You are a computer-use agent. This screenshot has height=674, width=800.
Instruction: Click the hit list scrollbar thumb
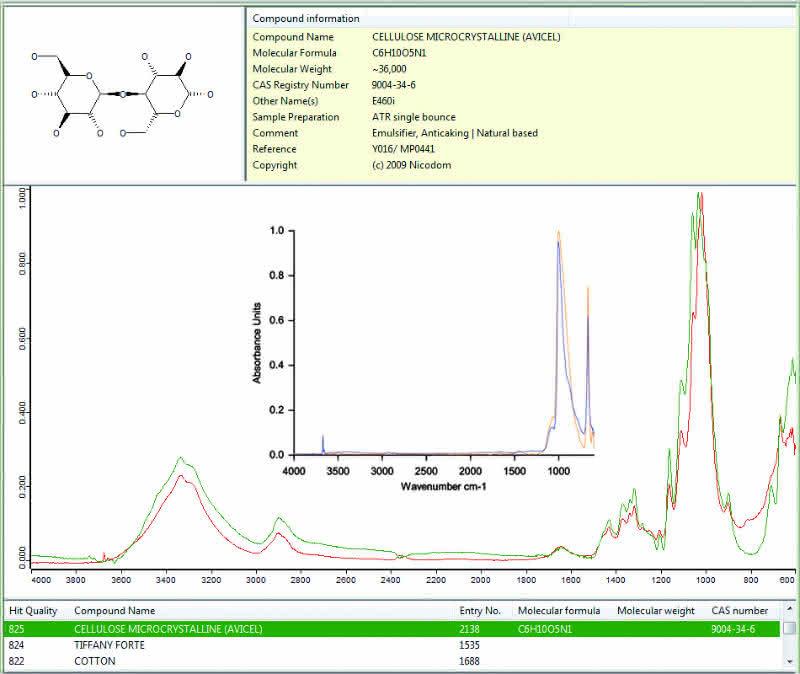pos(789,627)
